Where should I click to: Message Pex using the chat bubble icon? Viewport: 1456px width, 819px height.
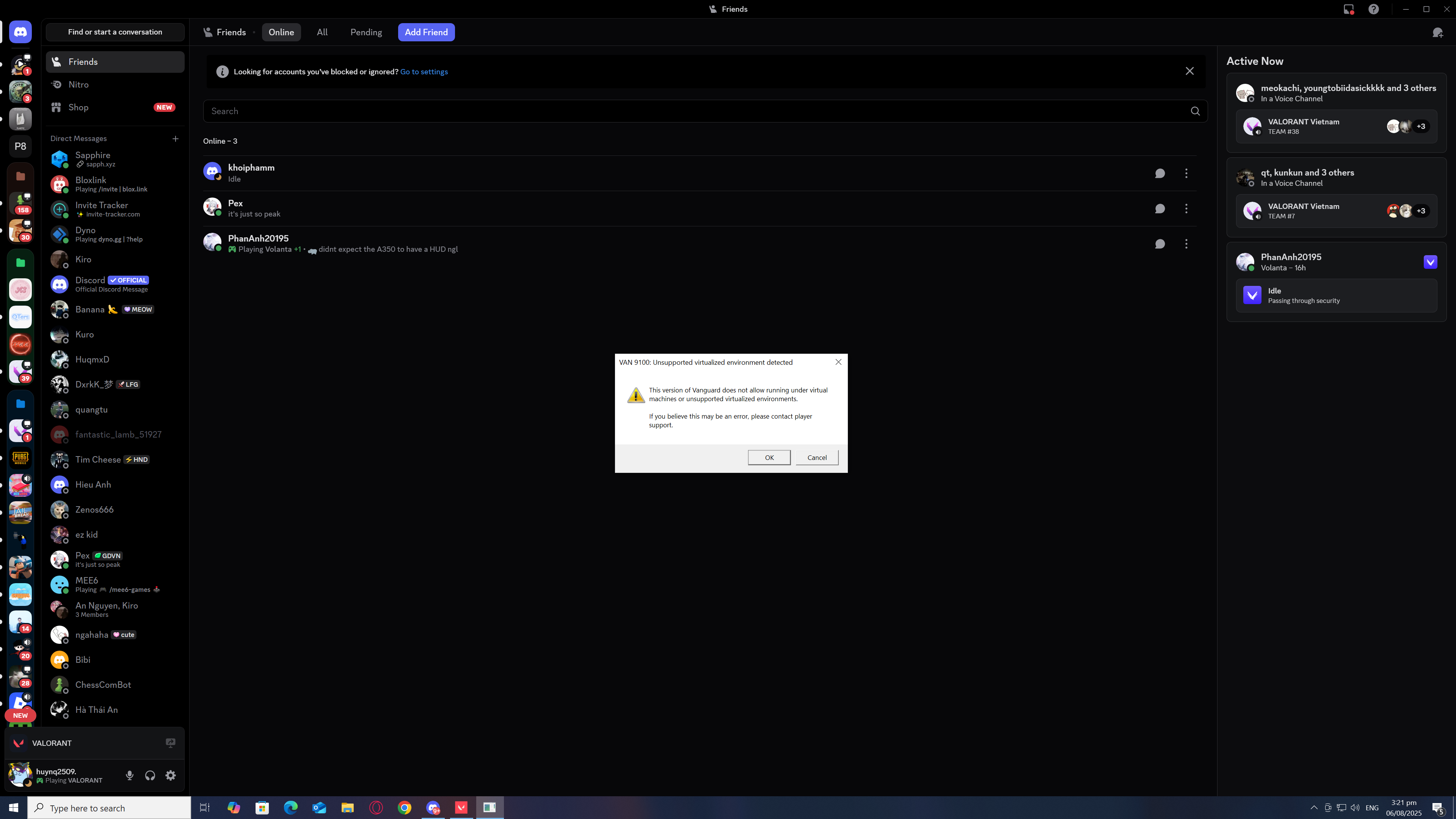tap(1160, 209)
